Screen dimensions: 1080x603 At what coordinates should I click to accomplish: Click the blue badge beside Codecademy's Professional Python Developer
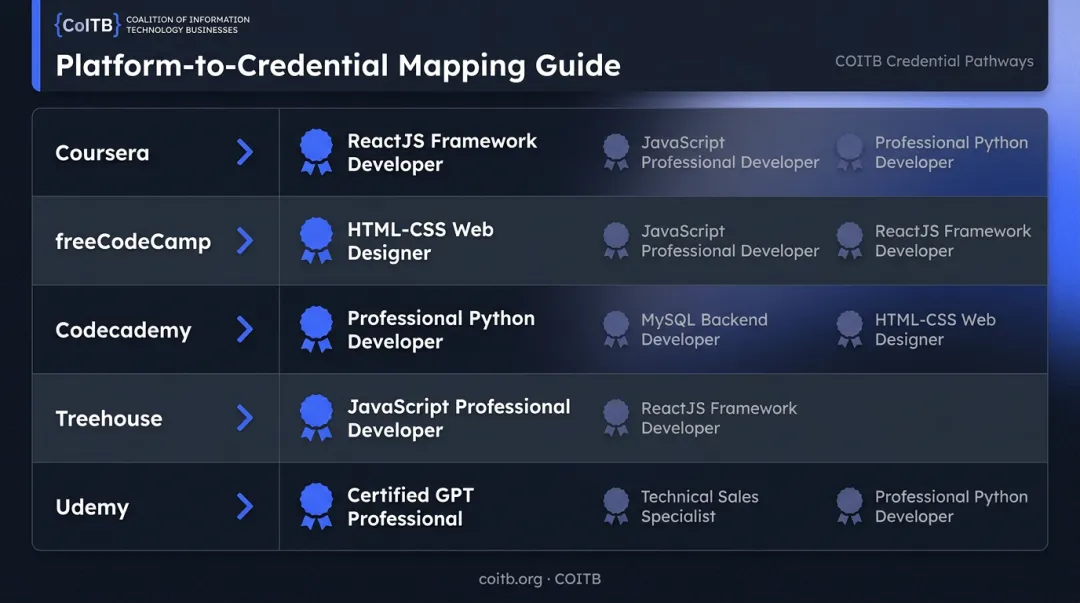pyautogui.click(x=316, y=329)
